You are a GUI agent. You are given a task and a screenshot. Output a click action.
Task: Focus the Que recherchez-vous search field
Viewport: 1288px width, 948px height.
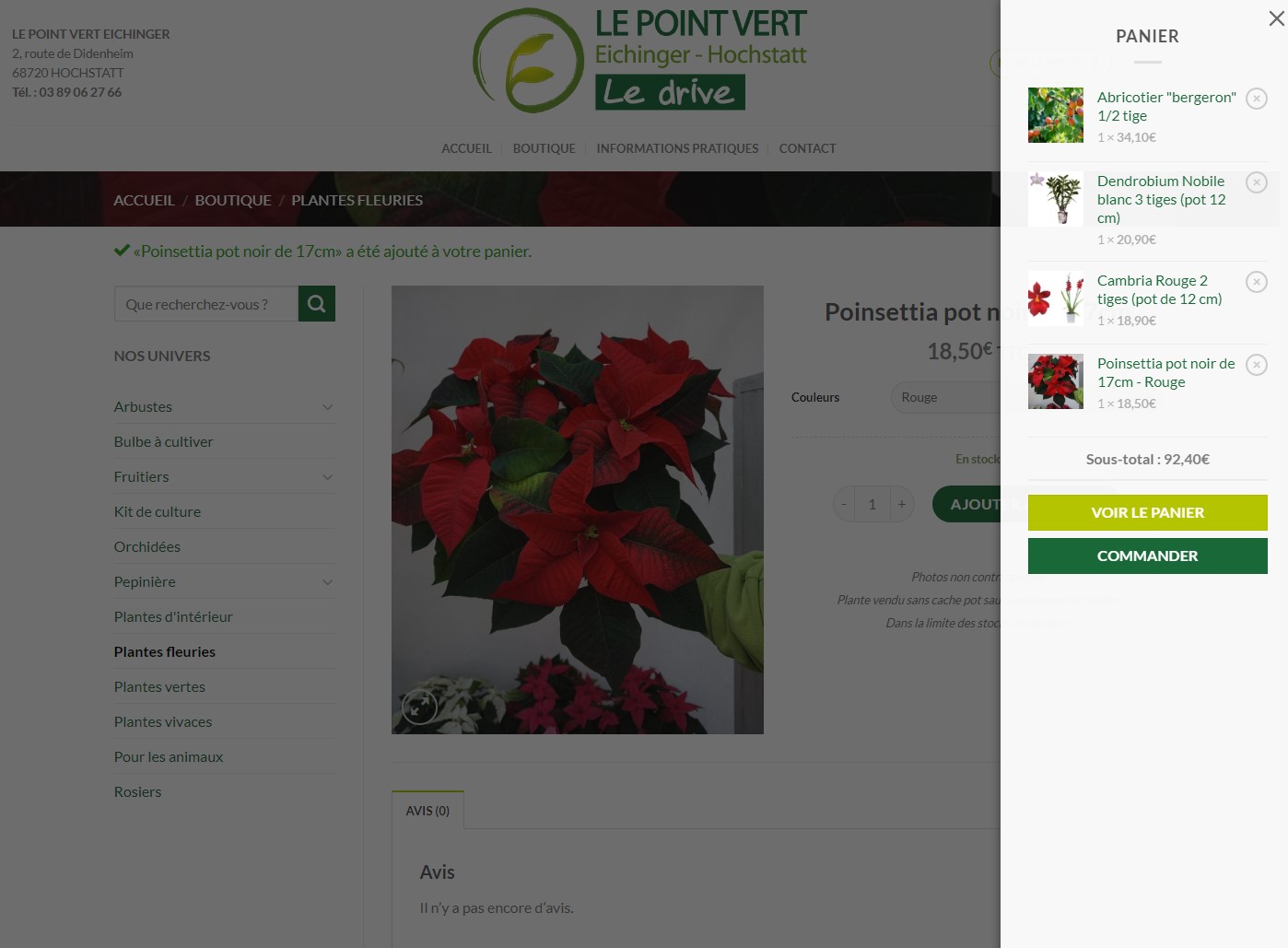(206, 303)
